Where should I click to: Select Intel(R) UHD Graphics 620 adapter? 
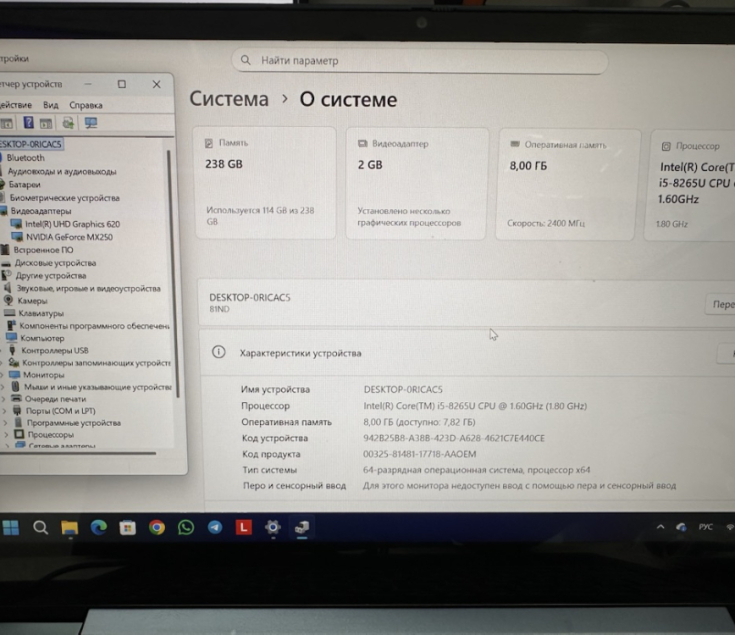coord(72,224)
